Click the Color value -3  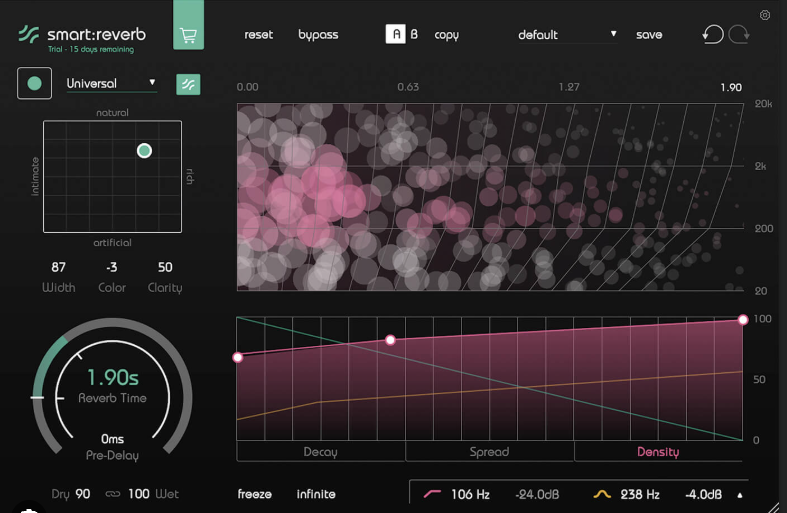point(111,267)
